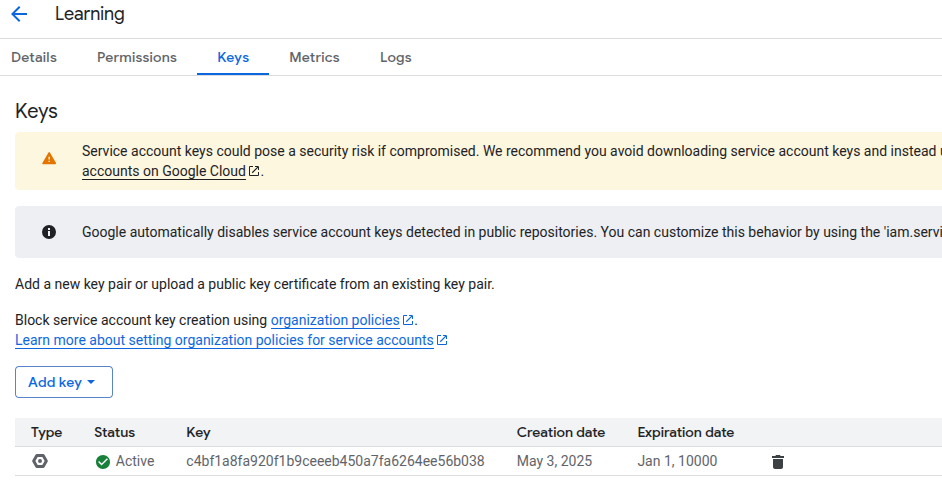The width and height of the screenshot is (942, 504).
Task: Open the Add key dropdown
Action: click(63, 382)
